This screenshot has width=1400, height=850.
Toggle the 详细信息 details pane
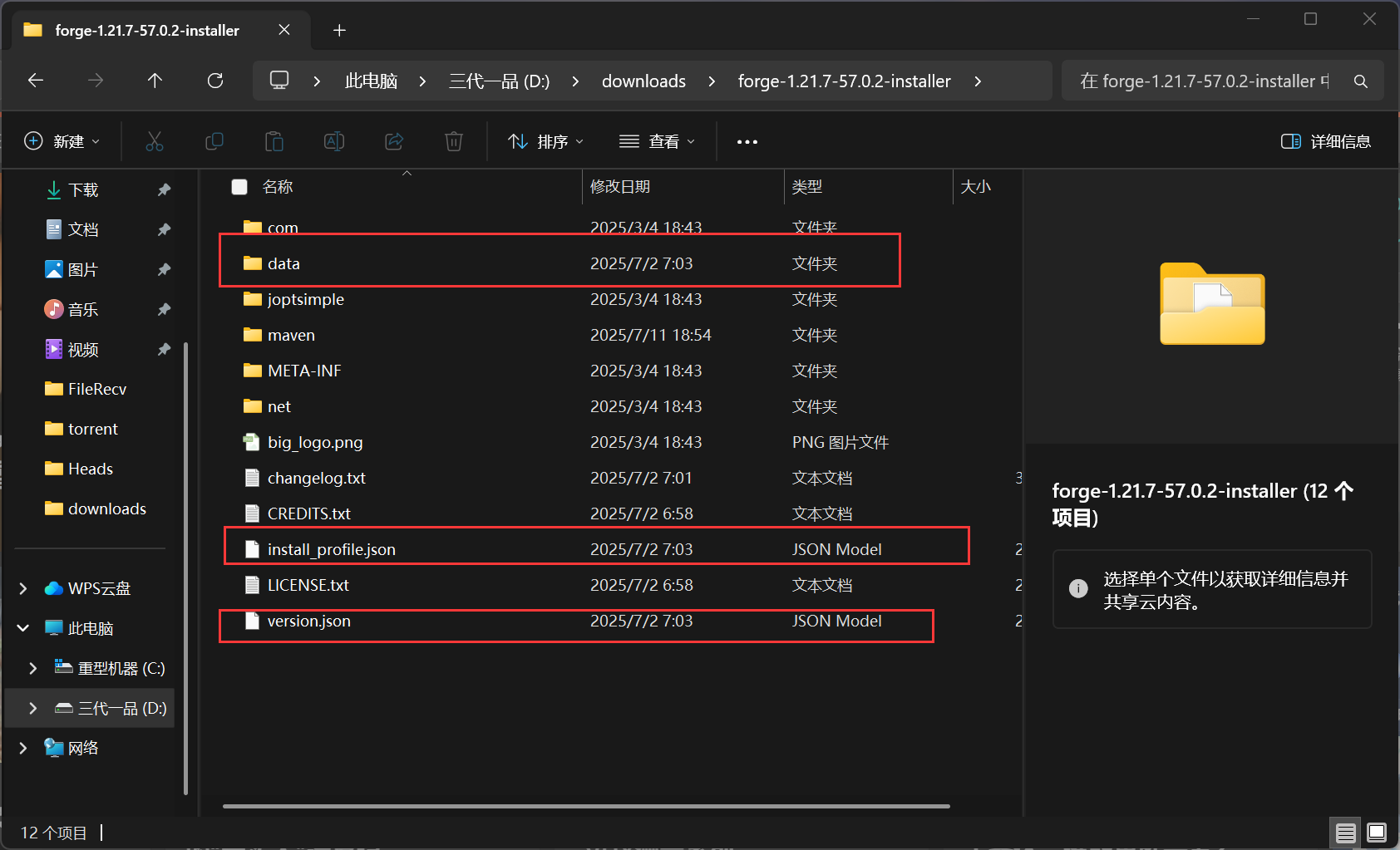coord(1326,141)
